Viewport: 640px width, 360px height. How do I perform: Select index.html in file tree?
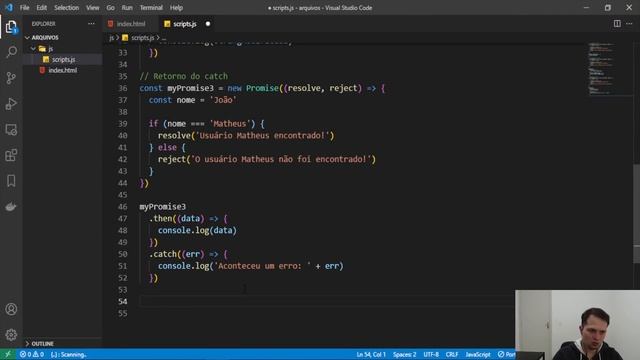pos(63,70)
